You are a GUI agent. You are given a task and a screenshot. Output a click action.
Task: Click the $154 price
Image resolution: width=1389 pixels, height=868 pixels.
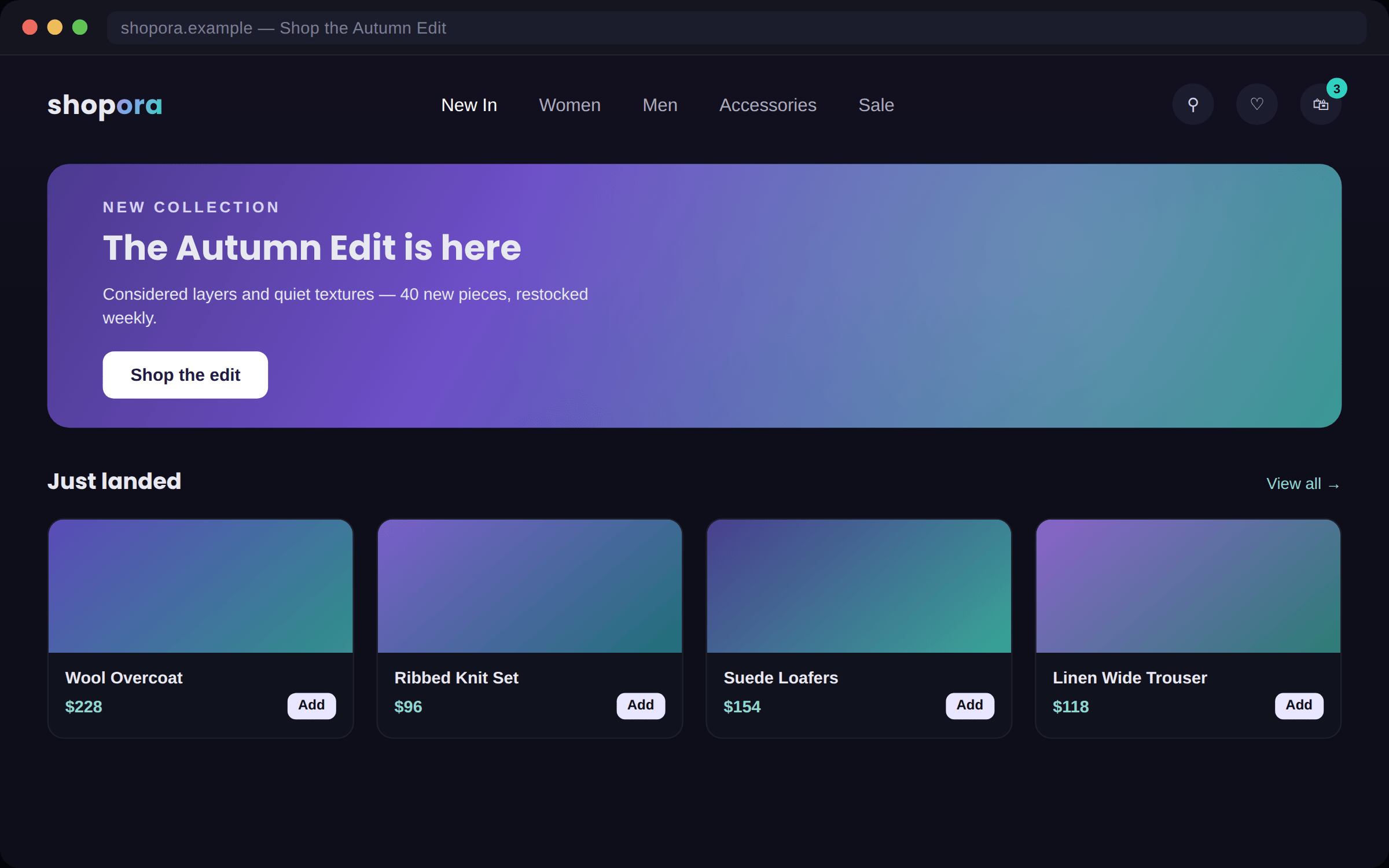point(742,707)
